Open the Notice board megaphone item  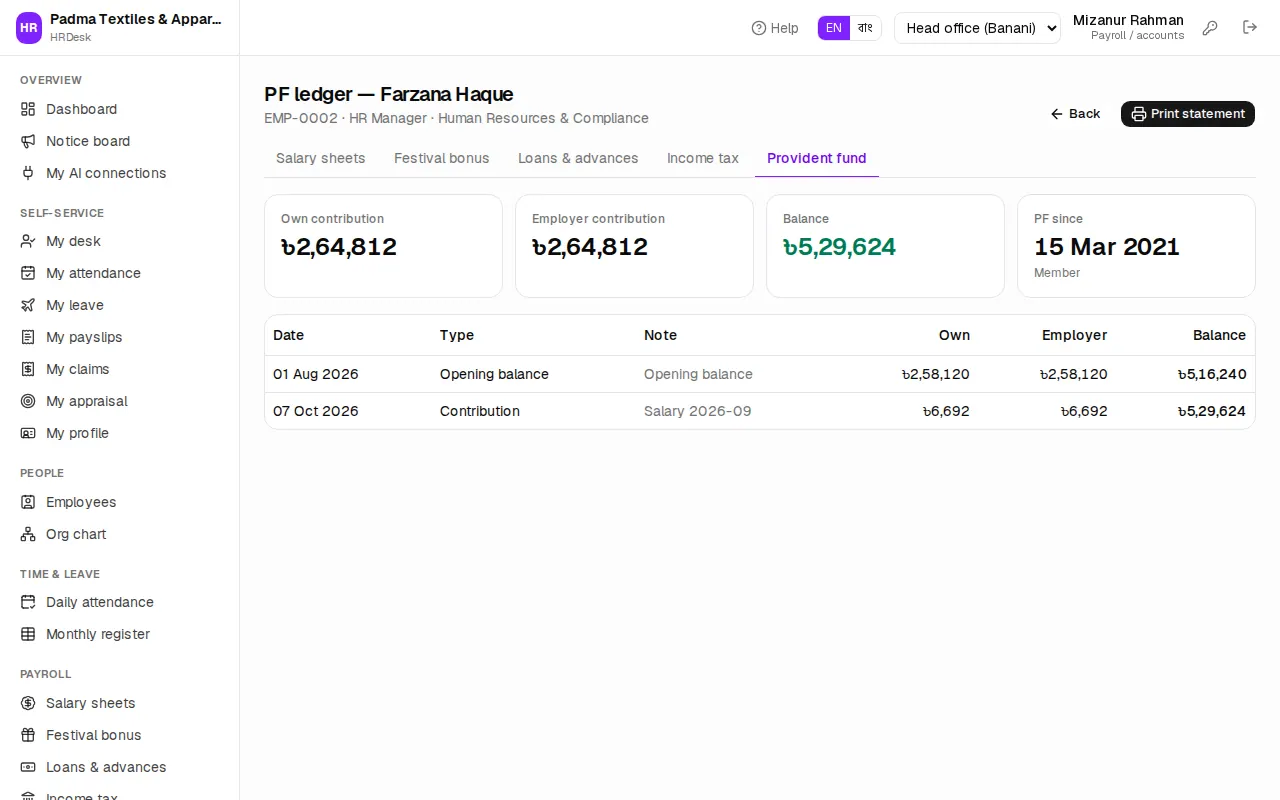point(120,141)
